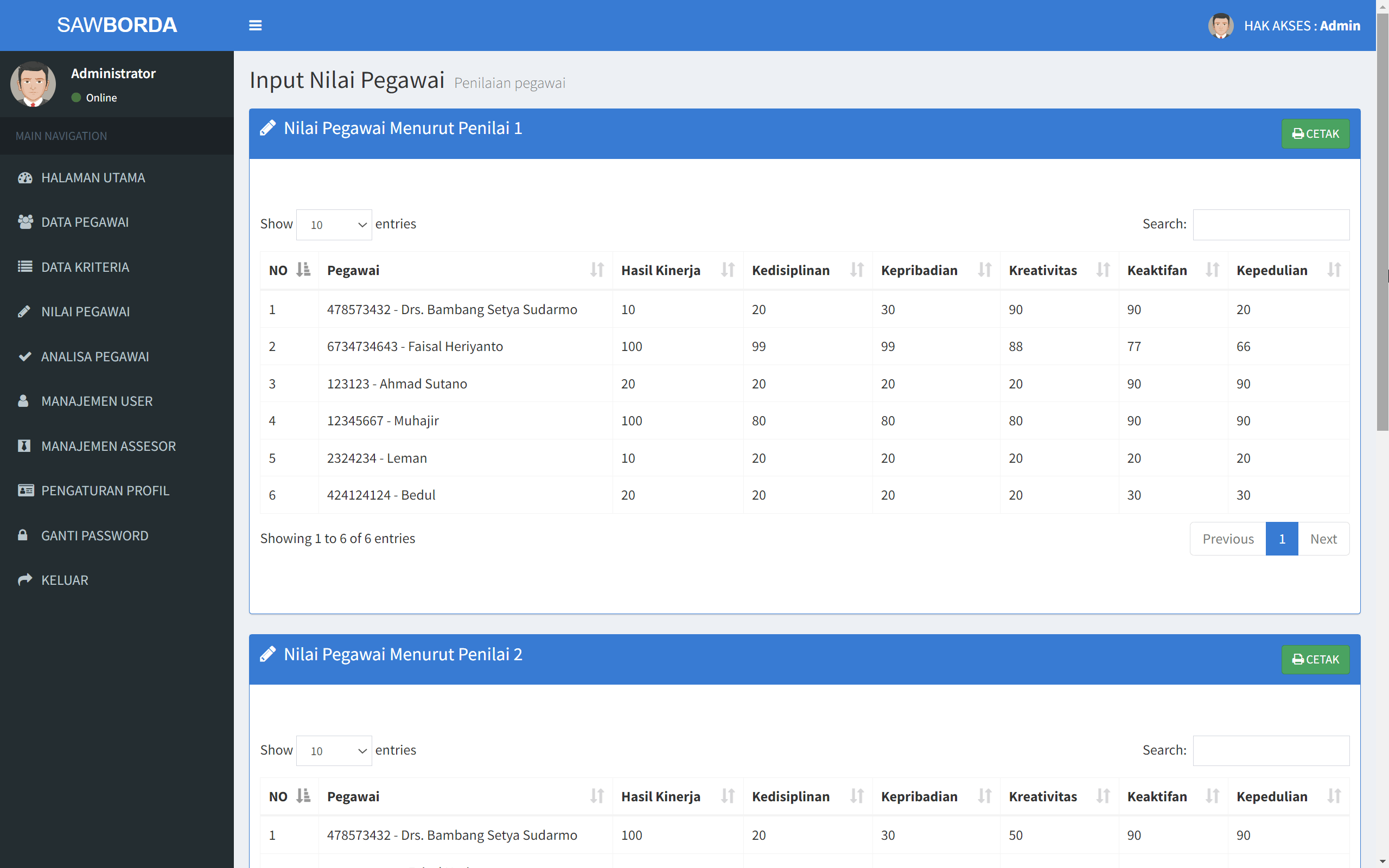Select the pencil icon next to NILAI PEGAWAI
The height and width of the screenshot is (868, 1389).
[24, 311]
